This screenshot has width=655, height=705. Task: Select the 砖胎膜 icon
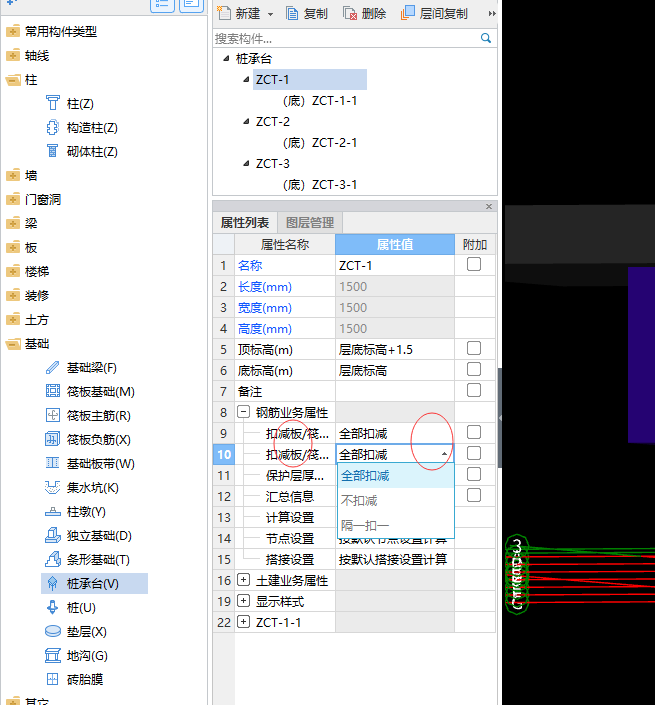click(x=53, y=679)
